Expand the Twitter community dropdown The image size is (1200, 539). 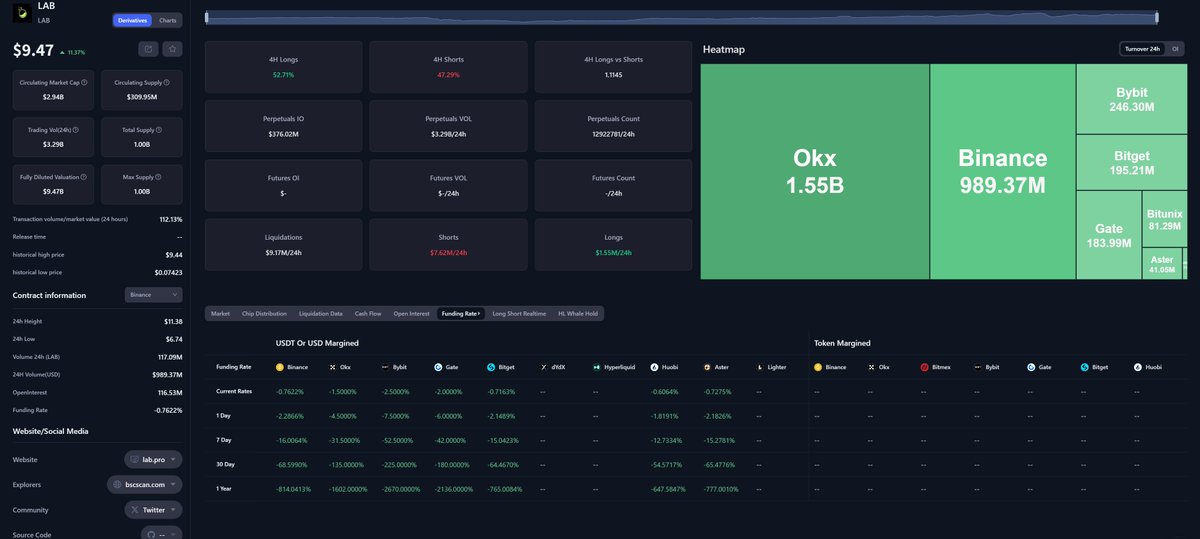click(153, 509)
